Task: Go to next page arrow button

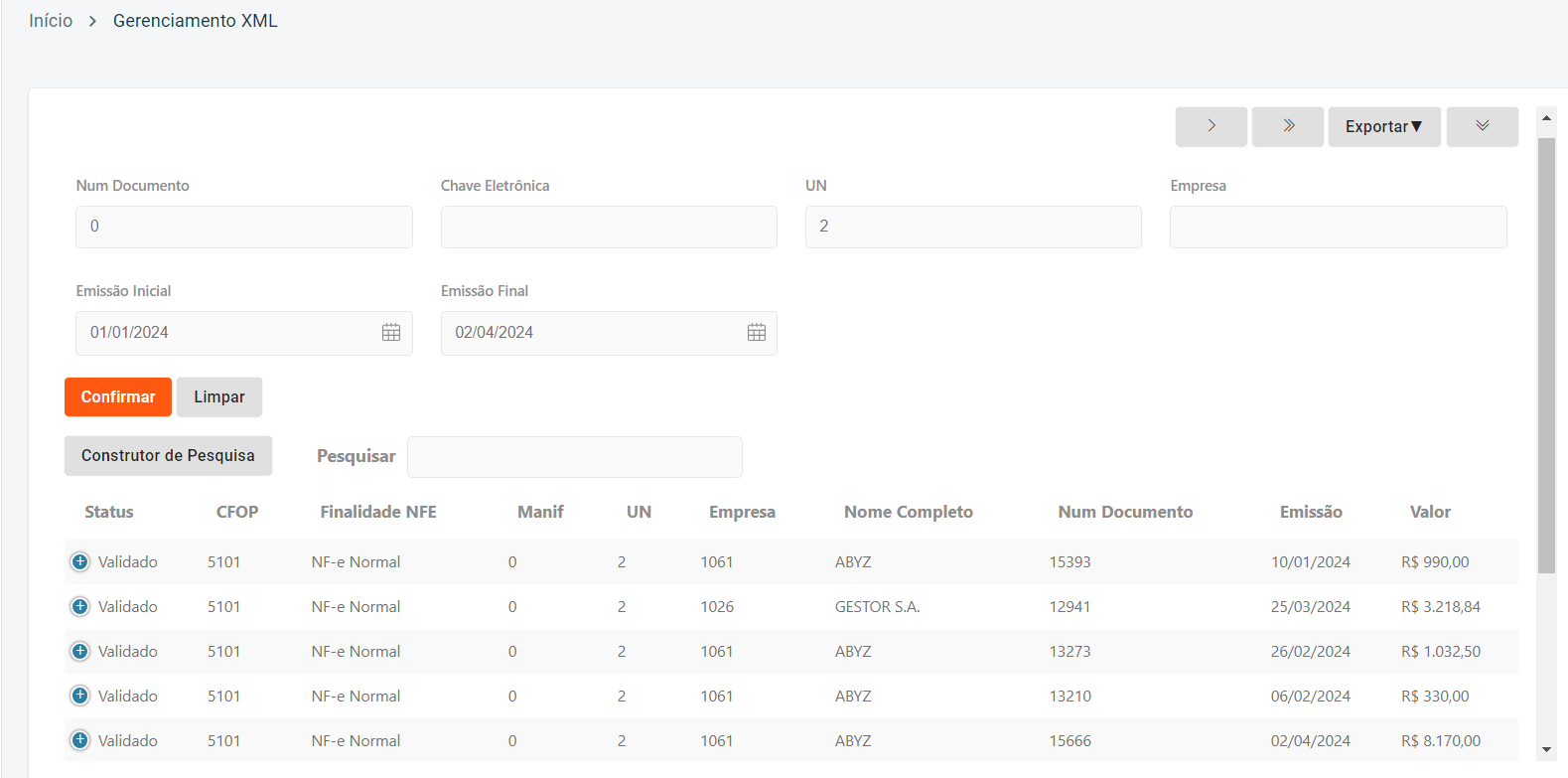Action: pos(1212,126)
